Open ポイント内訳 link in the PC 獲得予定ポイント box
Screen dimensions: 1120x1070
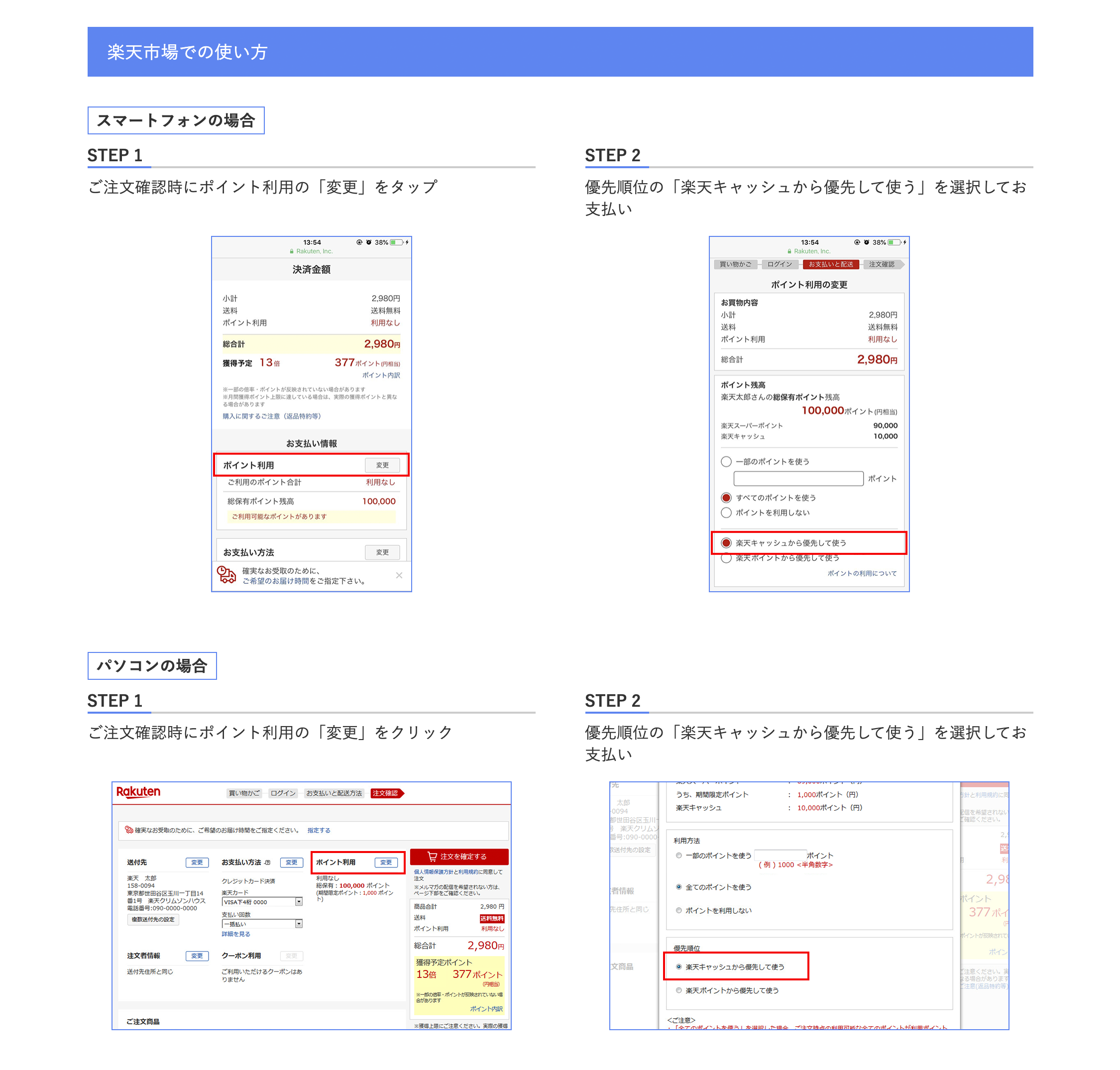point(486,1009)
